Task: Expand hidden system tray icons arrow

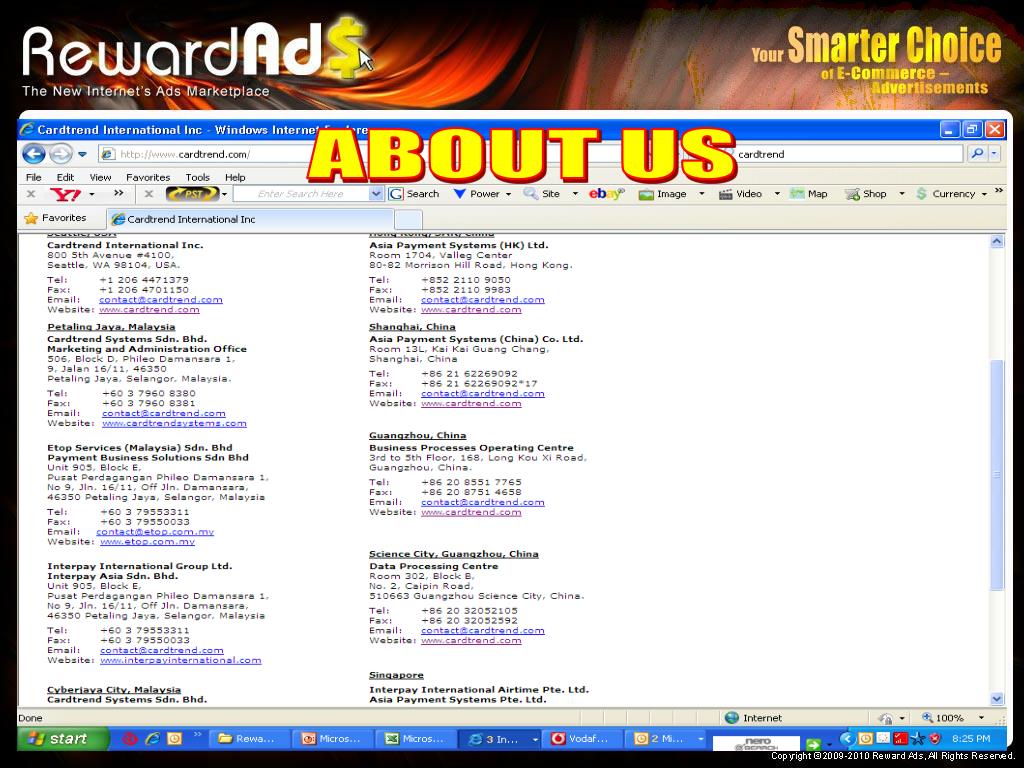Action: pyautogui.click(x=847, y=739)
